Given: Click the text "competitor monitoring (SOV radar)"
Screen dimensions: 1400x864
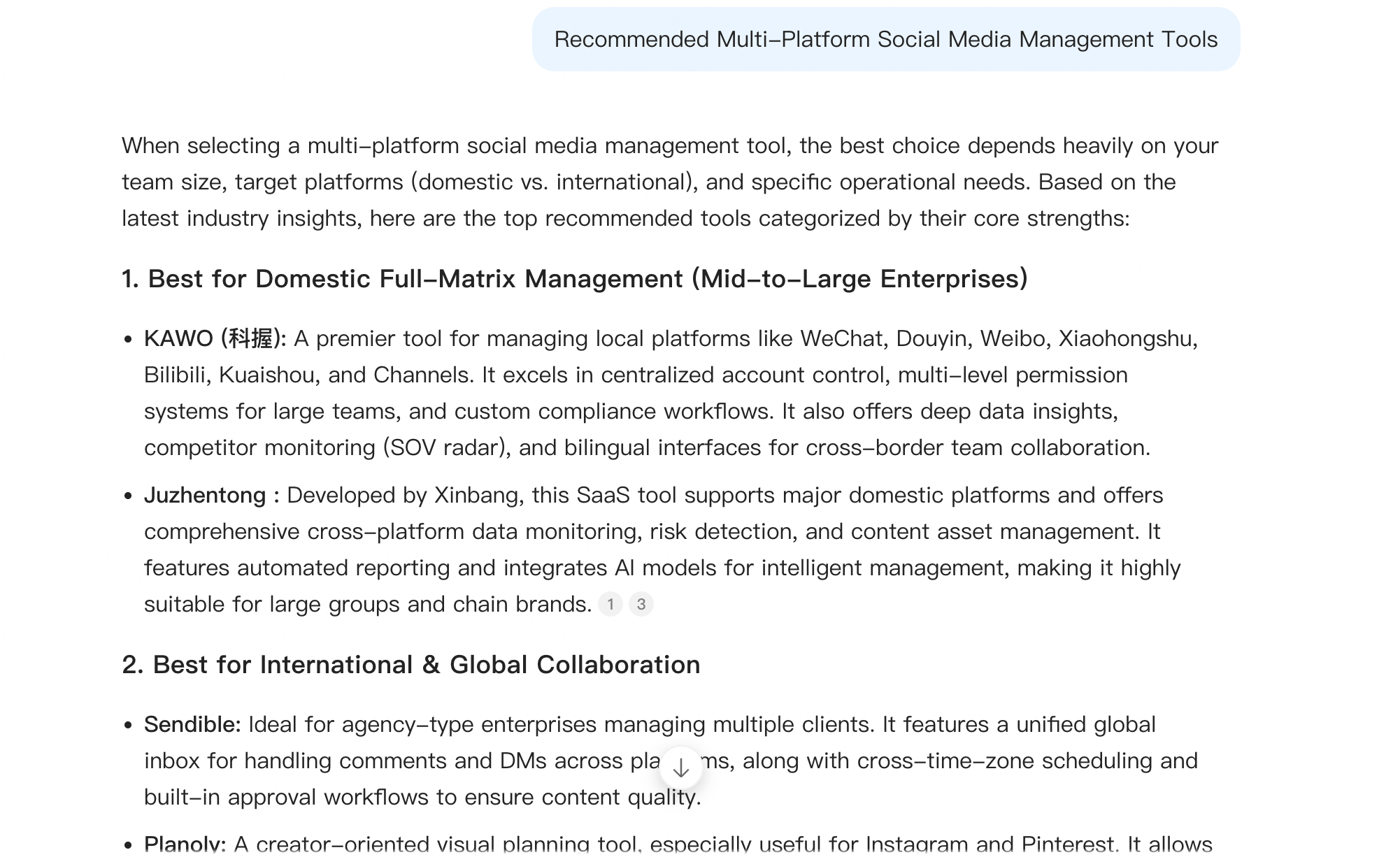Looking at the screenshot, I should click(x=327, y=447).
